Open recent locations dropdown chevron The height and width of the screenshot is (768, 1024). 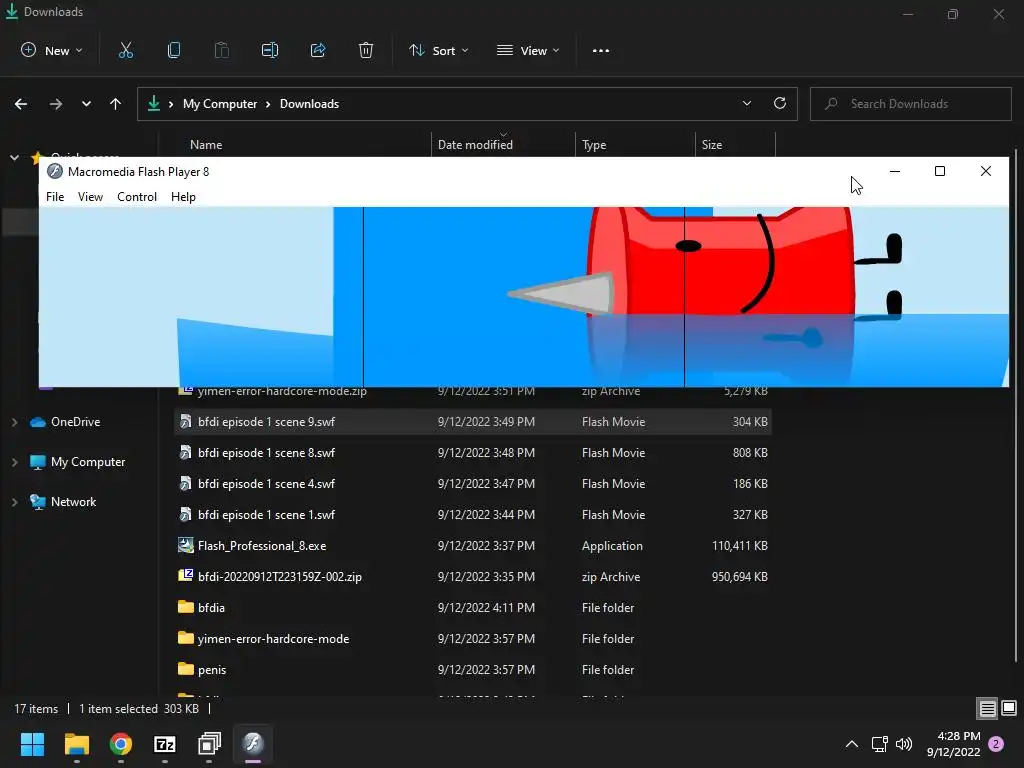[x=86, y=104]
